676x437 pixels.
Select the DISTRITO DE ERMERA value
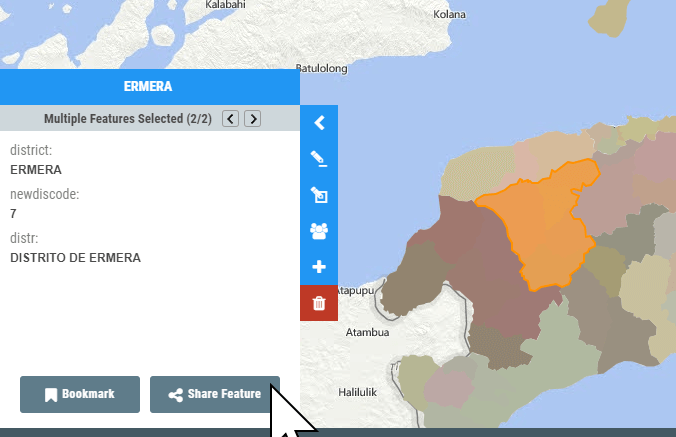75,258
